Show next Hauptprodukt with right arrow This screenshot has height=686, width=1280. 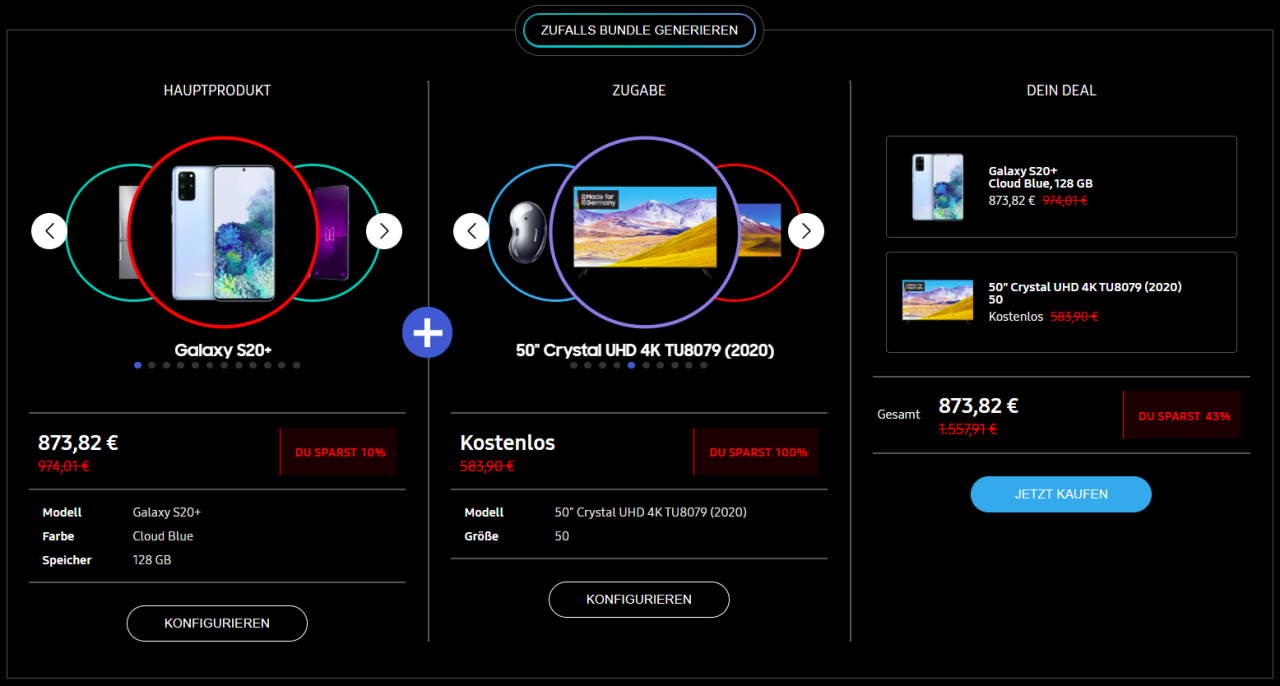click(384, 231)
